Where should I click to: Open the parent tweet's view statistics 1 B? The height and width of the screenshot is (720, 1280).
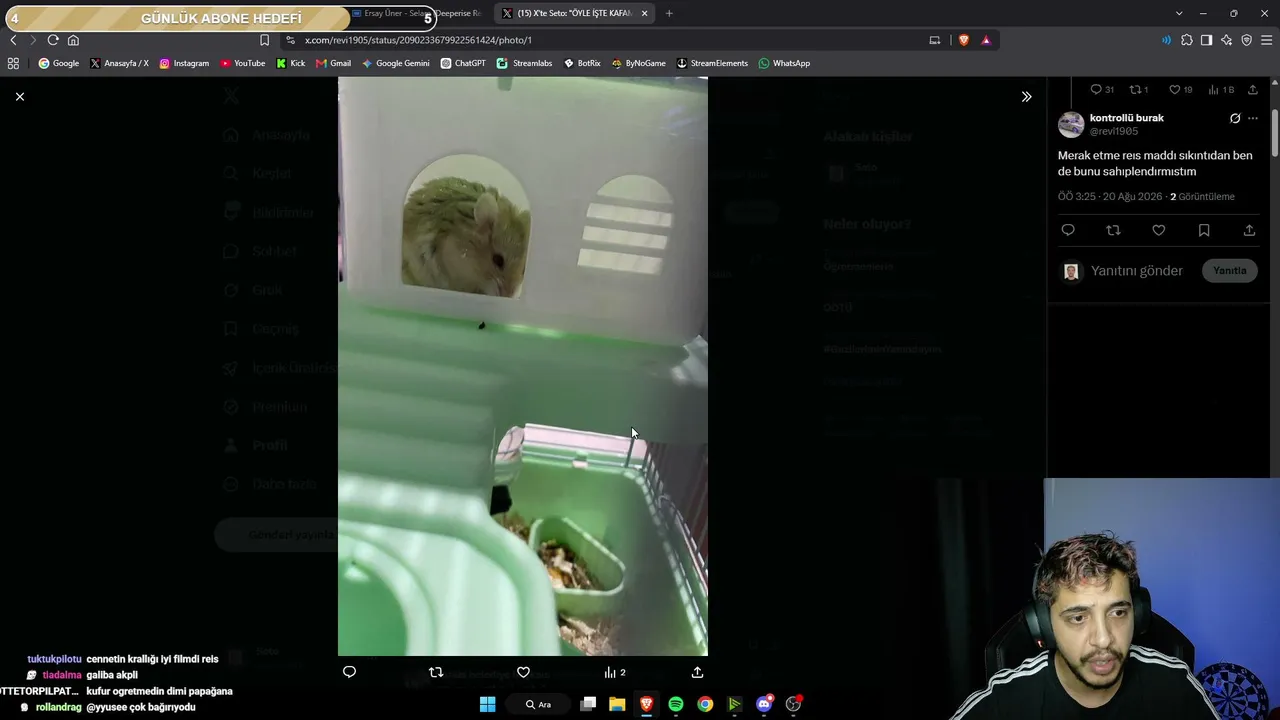coord(1221,90)
